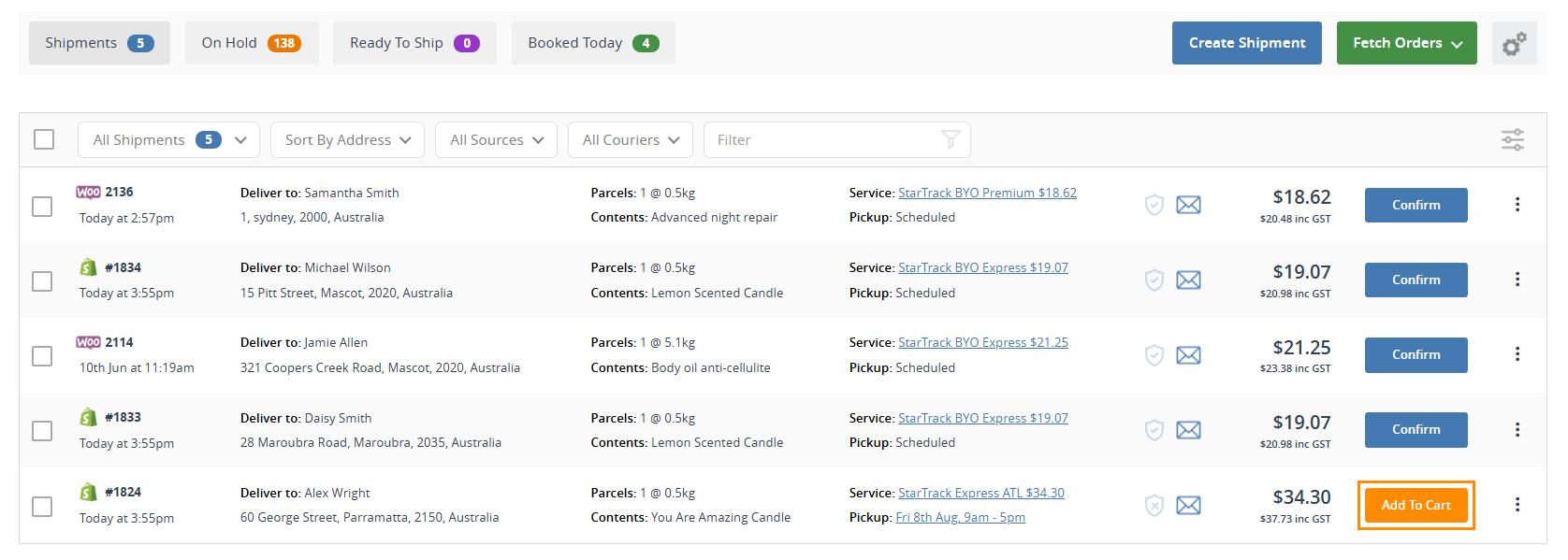Screen dimensions: 1568x560
Task: Click the column adjustment sliders icon
Action: tap(1512, 140)
